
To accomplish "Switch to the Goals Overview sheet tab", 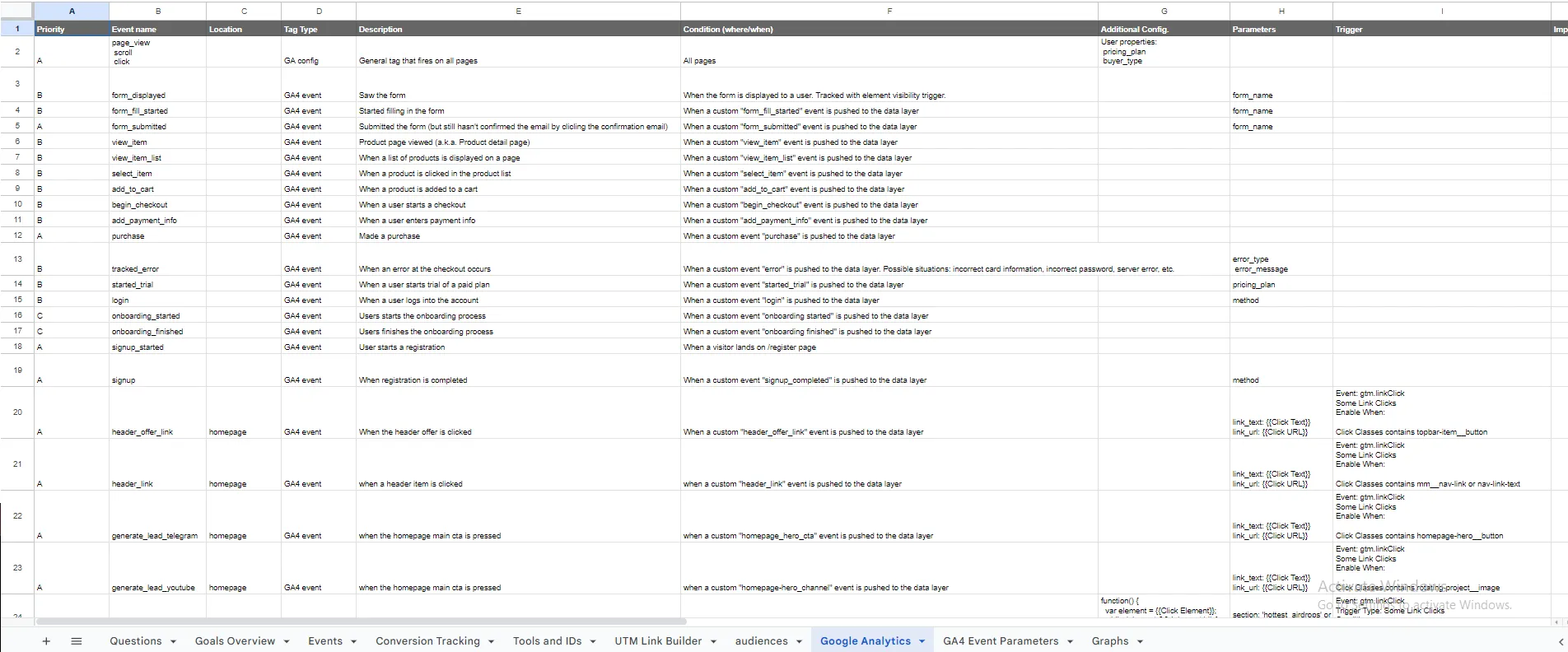I will click(x=235, y=641).
